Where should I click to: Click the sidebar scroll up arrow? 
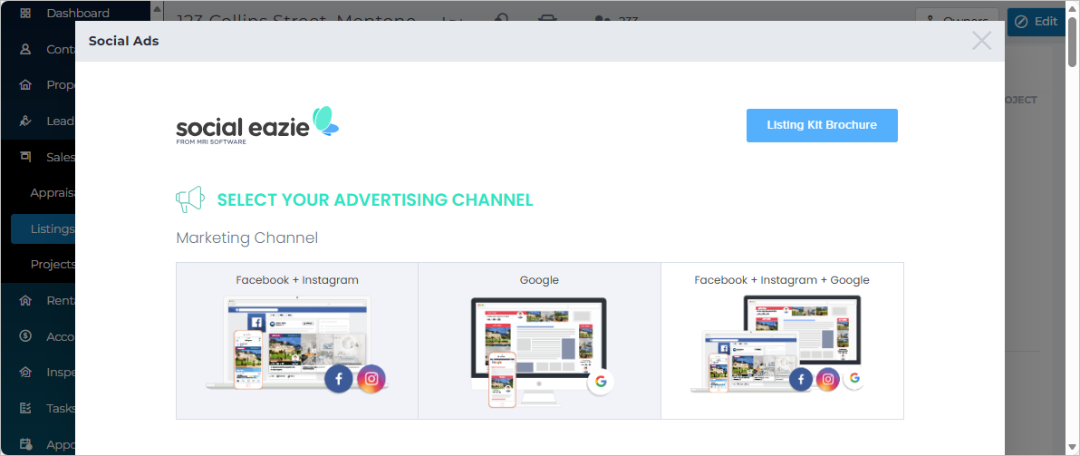coord(157,8)
